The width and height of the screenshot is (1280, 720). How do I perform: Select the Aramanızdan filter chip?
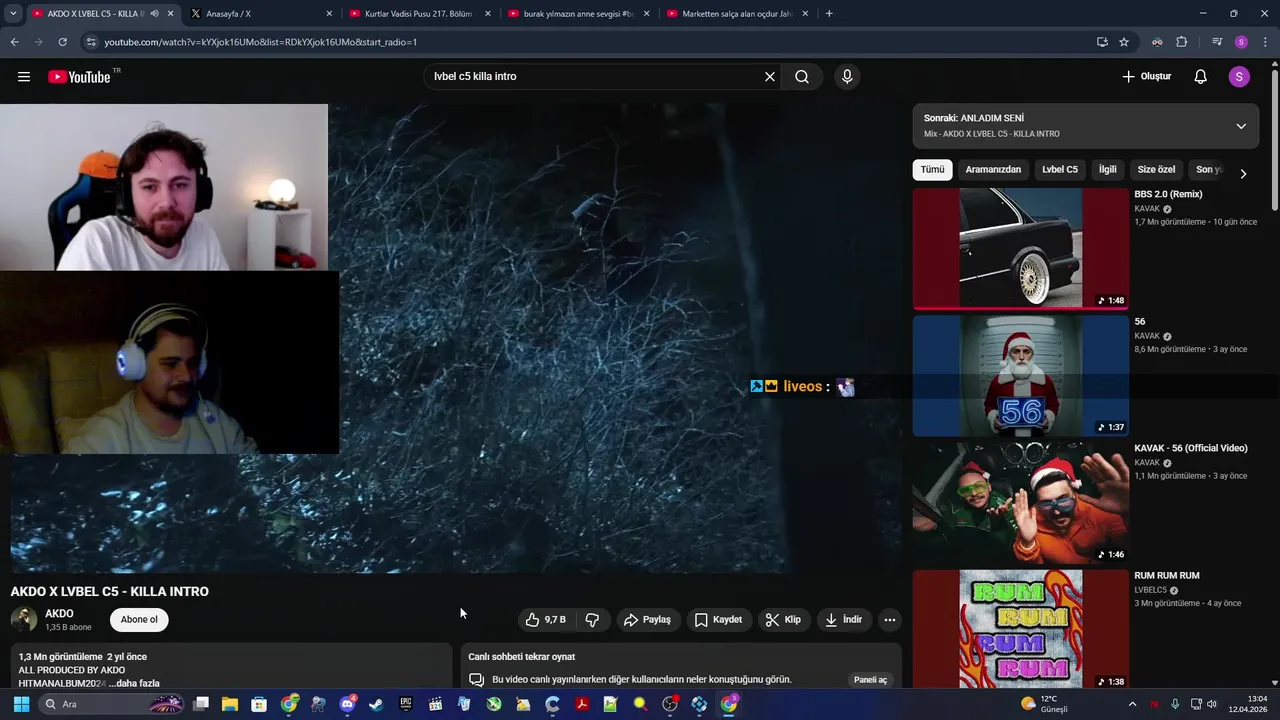993,170
